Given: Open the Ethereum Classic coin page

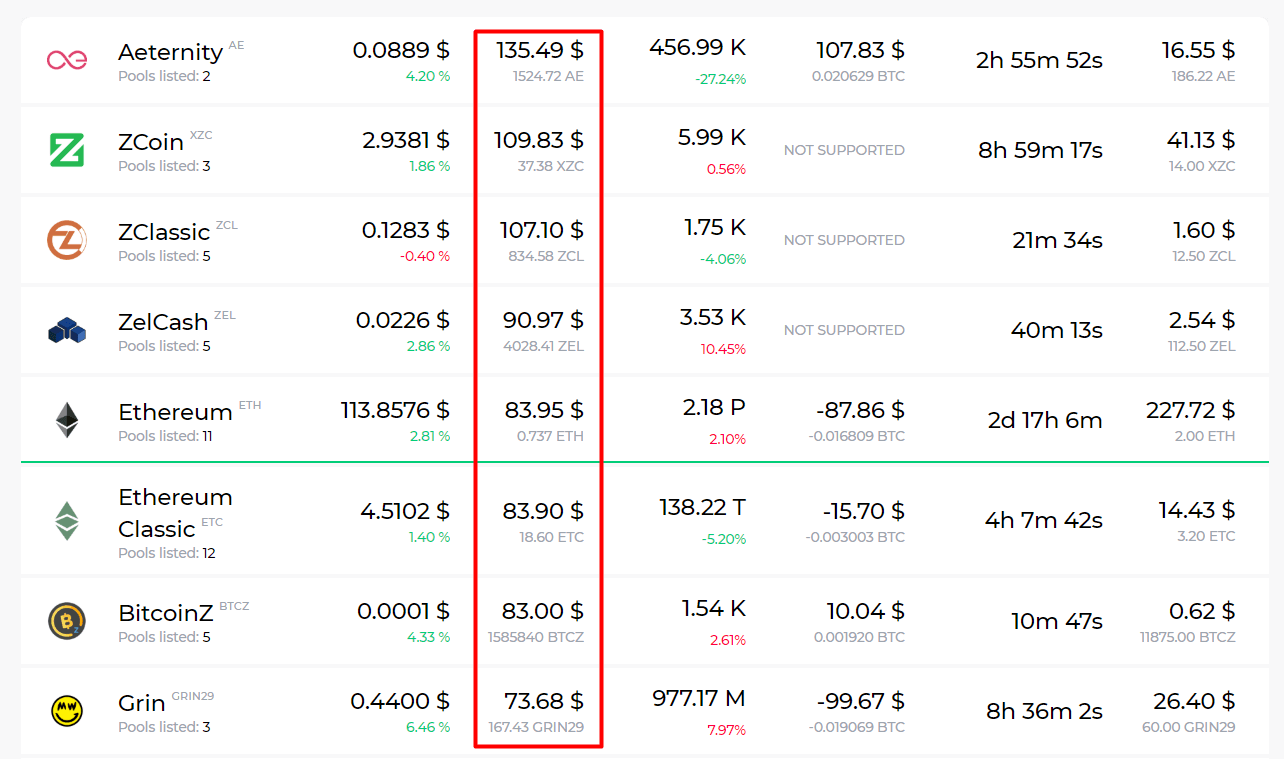Looking at the screenshot, I should (x=175, y=512).
